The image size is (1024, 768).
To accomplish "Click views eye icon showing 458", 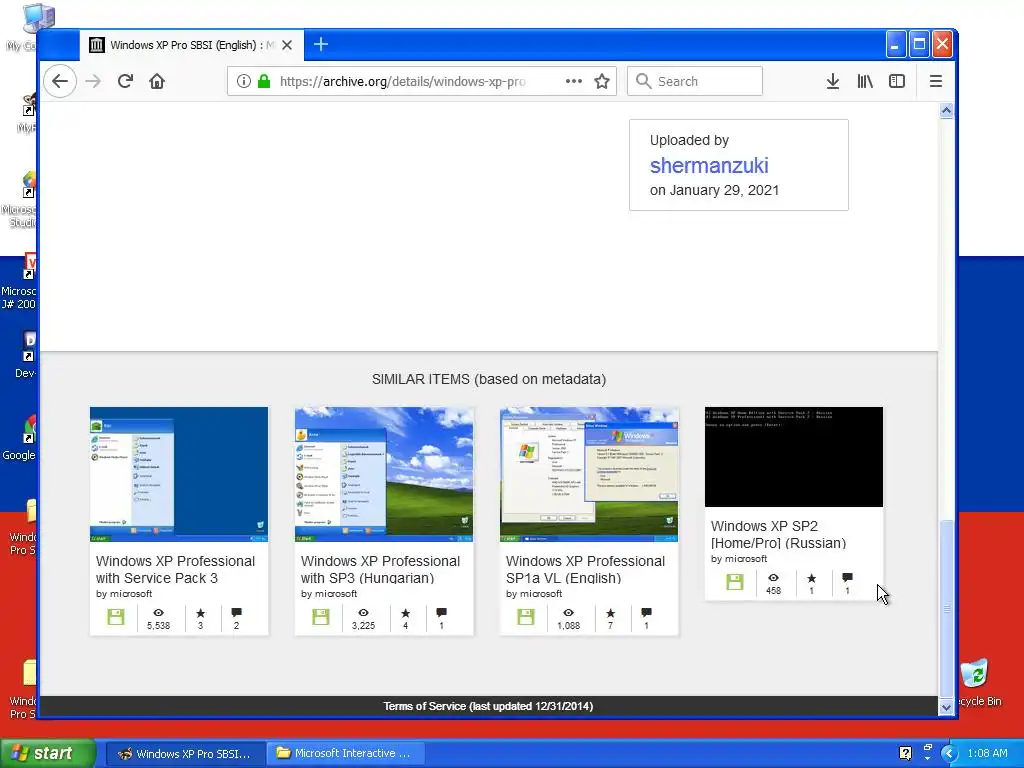I will [773, 577].
